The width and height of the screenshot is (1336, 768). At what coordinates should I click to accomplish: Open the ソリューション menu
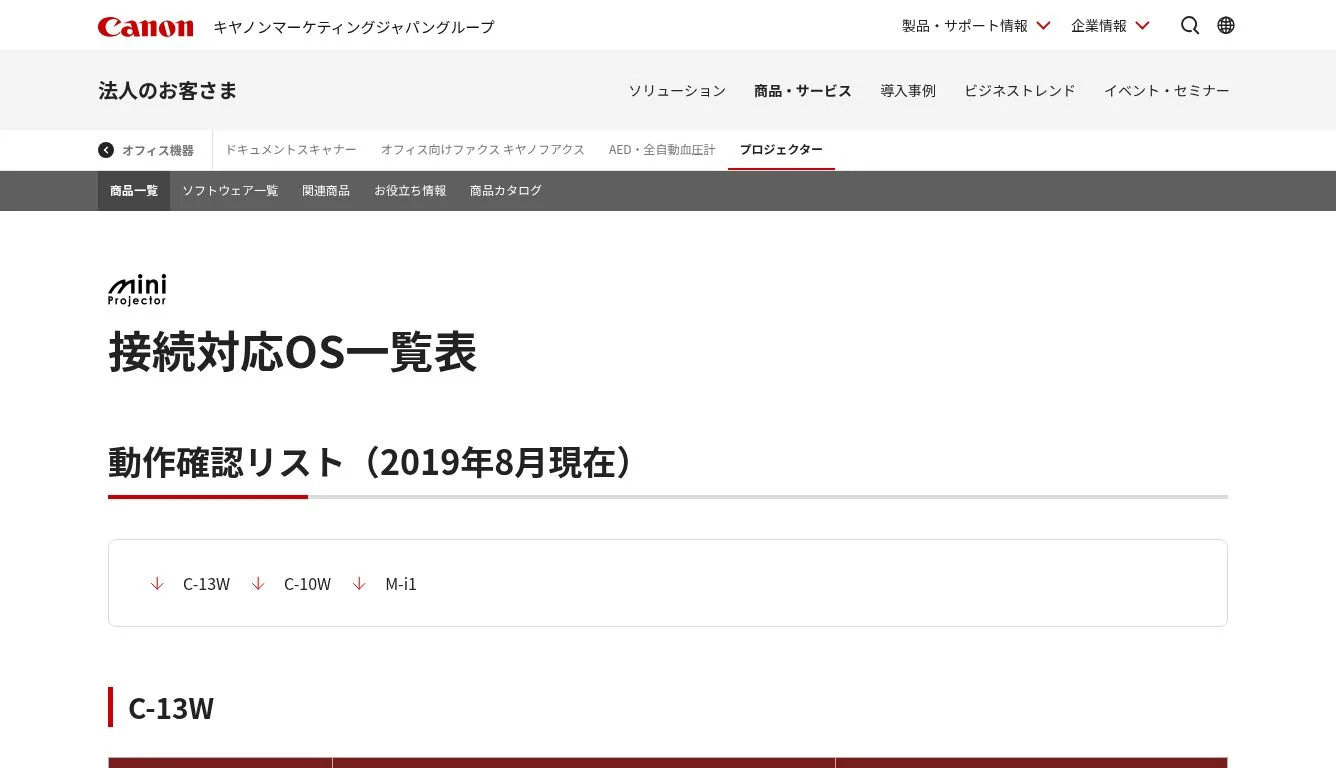tap(677, 91)
